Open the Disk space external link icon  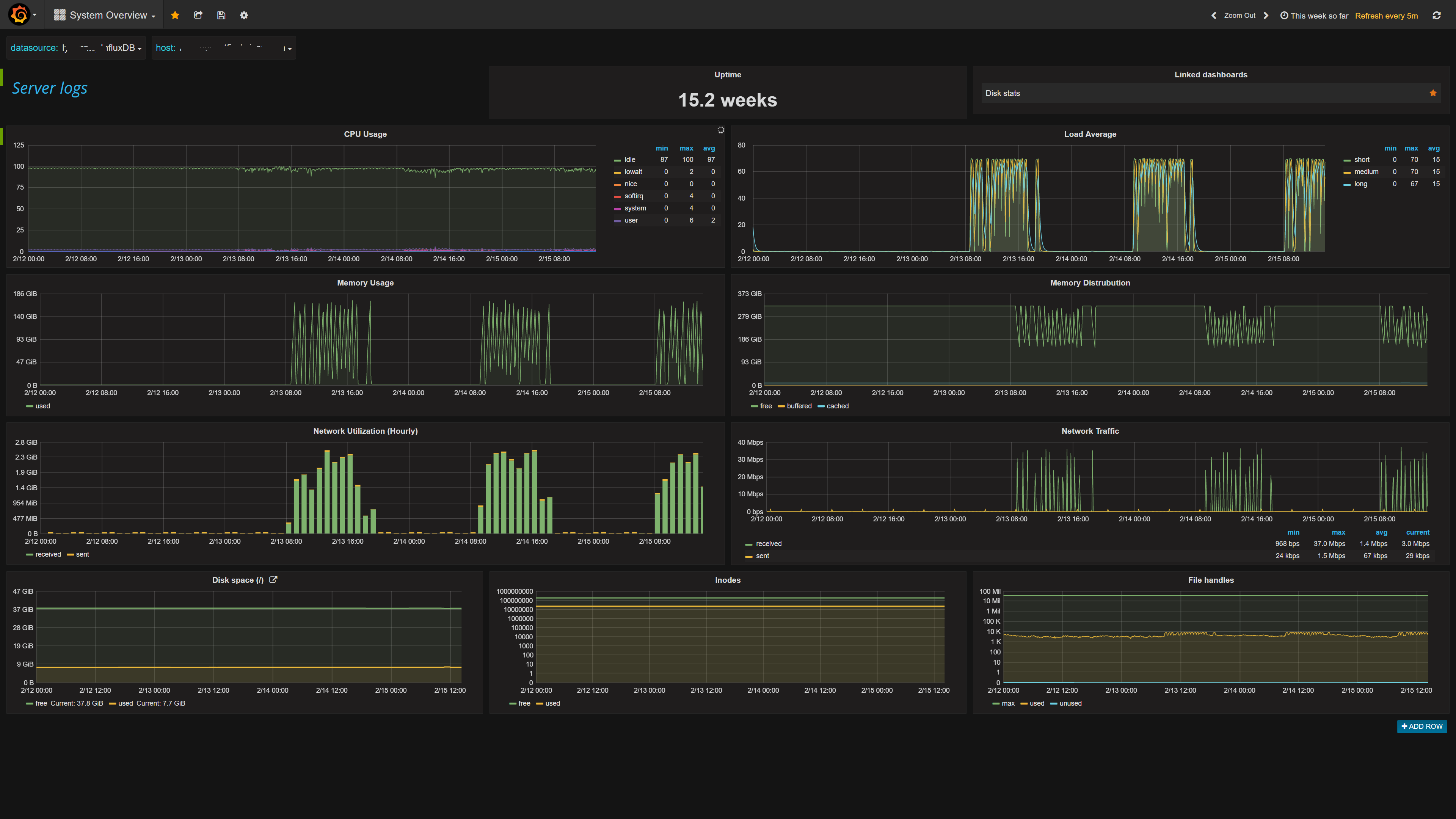(x=273, y=579)
